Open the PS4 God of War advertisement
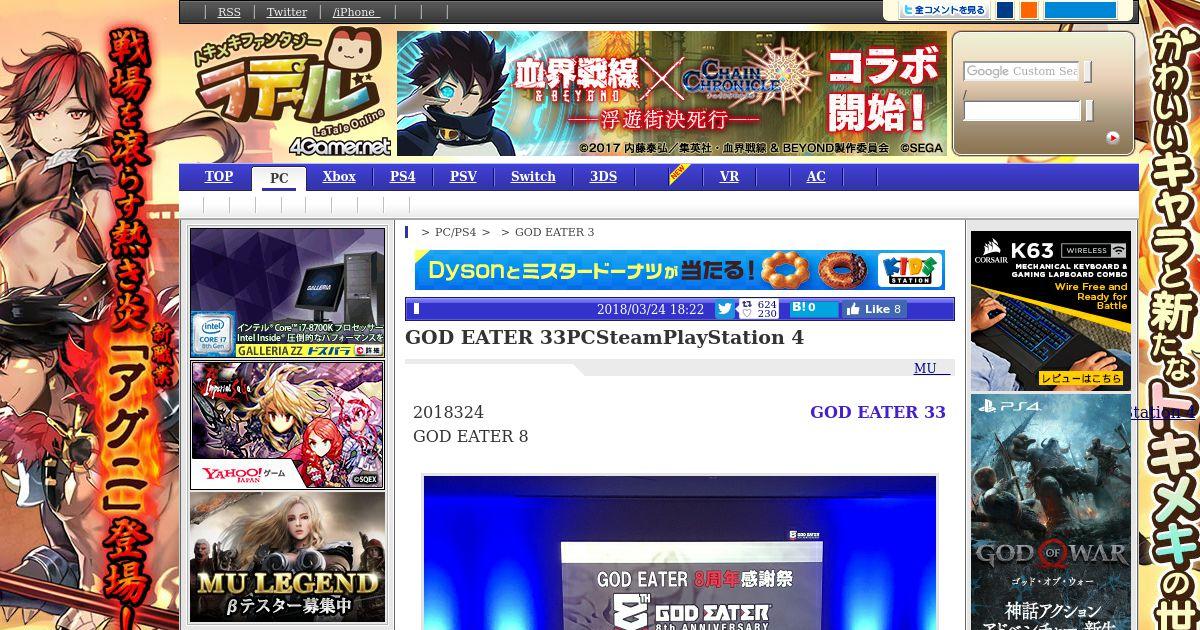 (x=1051, y=512)
